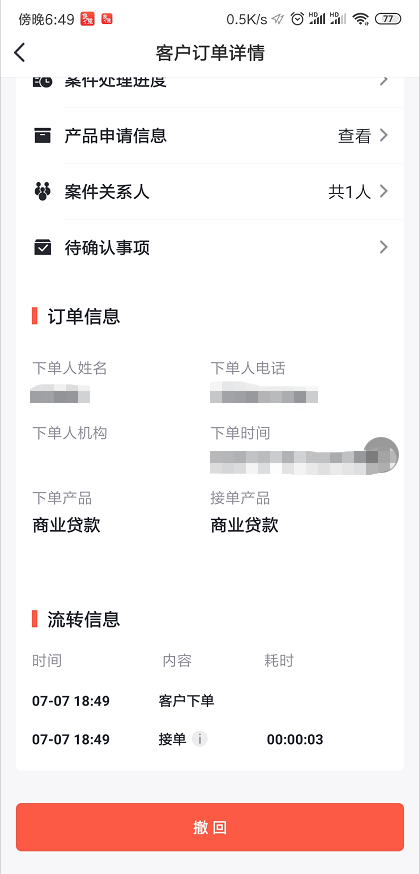420x874 pixels.
Task: Expand 待确认事项 row chevron
Action: click(383, 247)
